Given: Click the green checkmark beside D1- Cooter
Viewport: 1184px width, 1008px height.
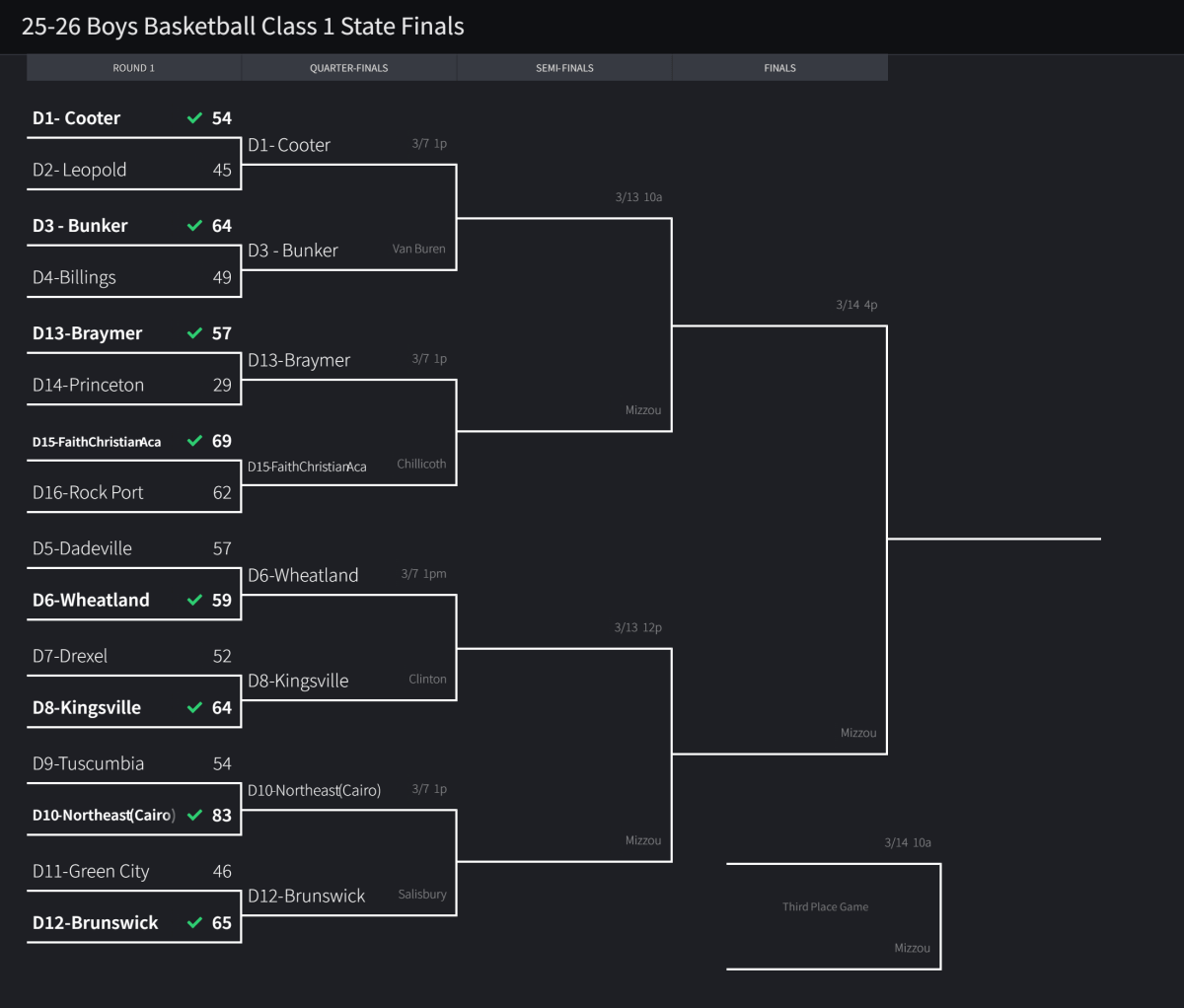Looking at the screenshot, I should click(194, 118).
